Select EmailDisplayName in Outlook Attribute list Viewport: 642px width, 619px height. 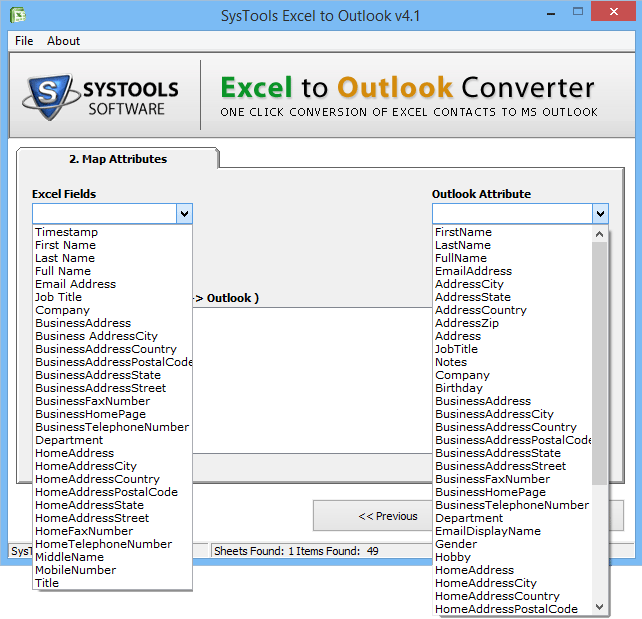coord(513,531)
